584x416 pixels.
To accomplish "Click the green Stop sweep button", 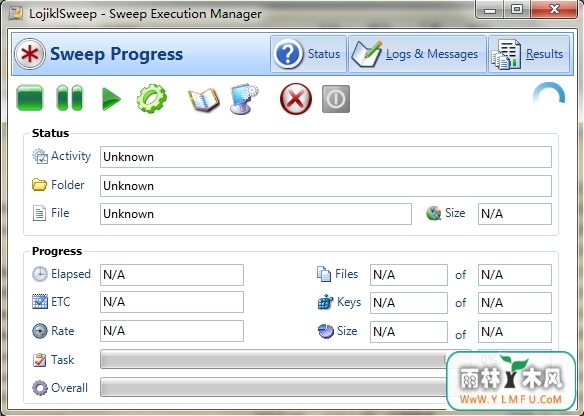I will [30, 98].
